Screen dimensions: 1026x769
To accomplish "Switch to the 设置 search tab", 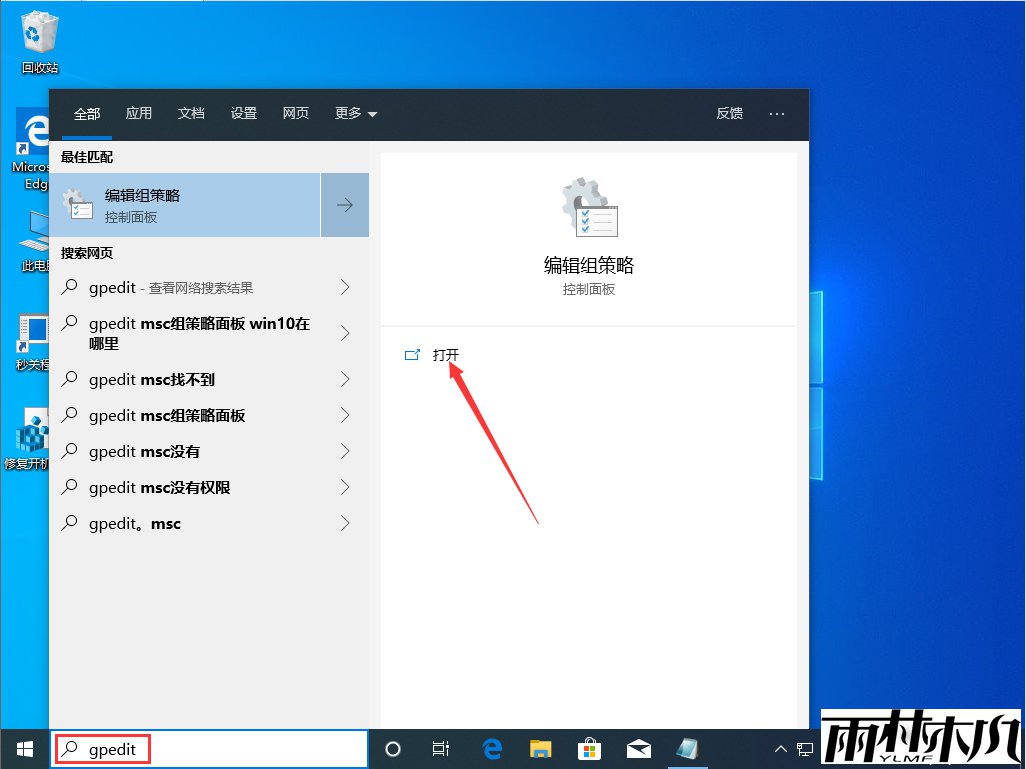I will point(243,113).
